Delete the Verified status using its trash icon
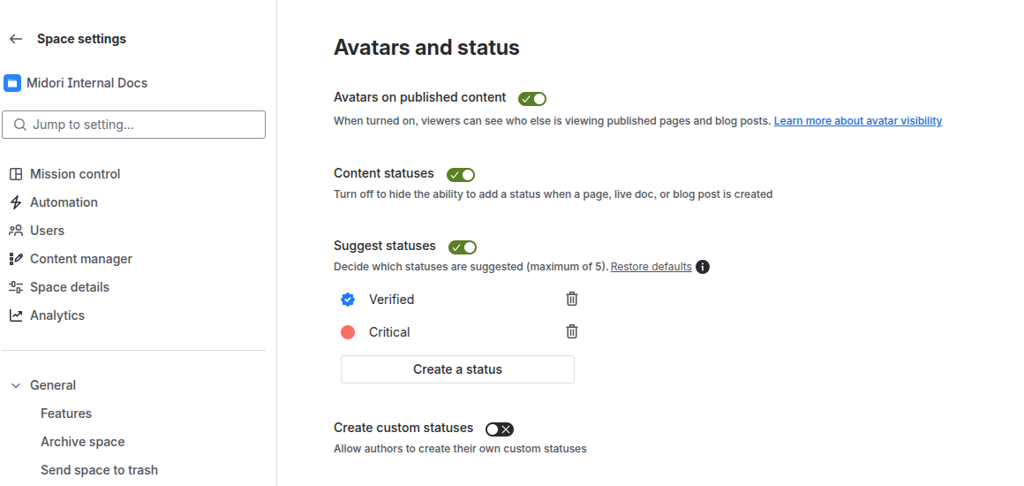 (x=572, y=299)
